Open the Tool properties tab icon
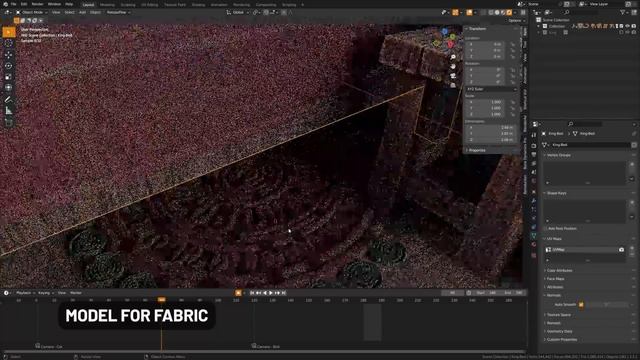The height and width of the screenshot is (360, 640). pyautogui.click(x=534, y=135)
